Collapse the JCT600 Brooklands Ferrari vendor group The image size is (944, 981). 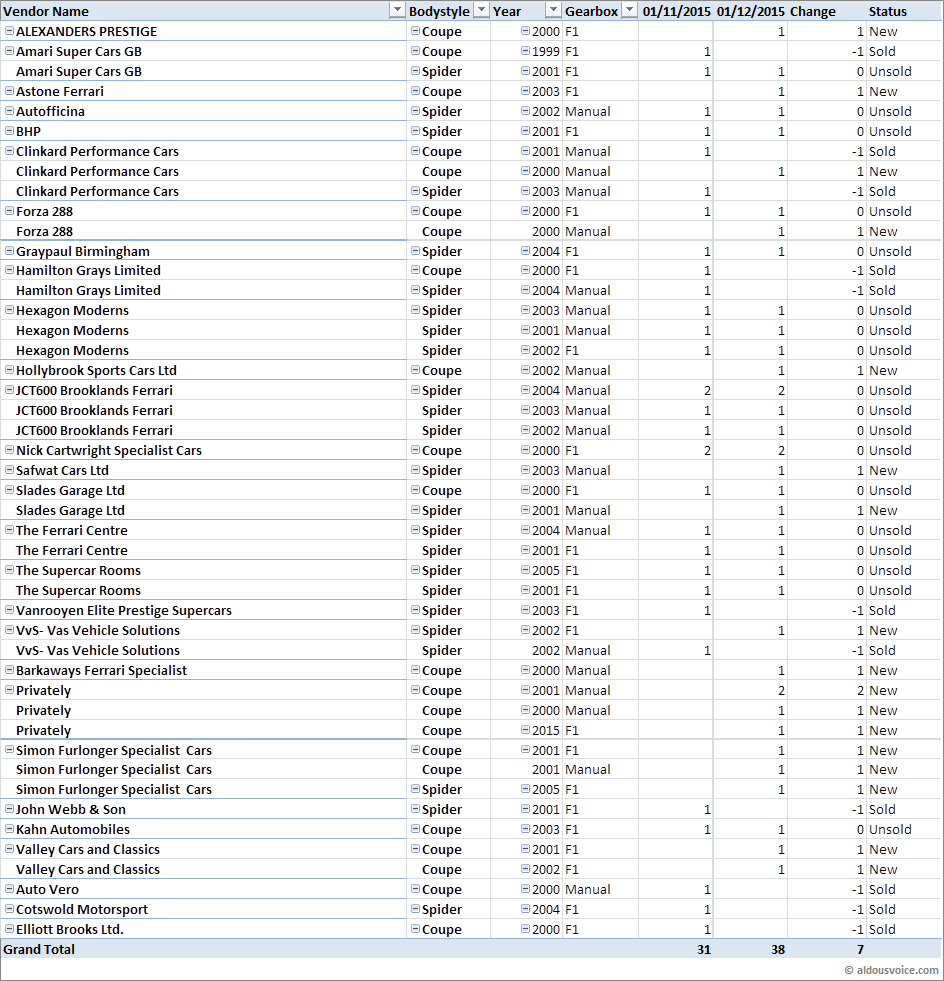[10, 390]
